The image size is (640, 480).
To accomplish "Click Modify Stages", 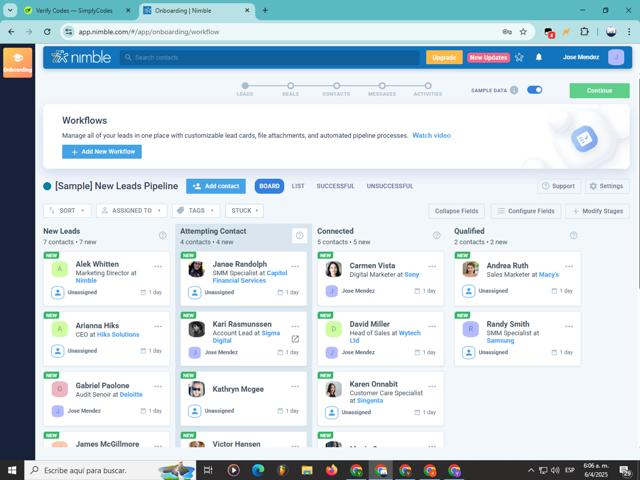I will click(598, 211).
